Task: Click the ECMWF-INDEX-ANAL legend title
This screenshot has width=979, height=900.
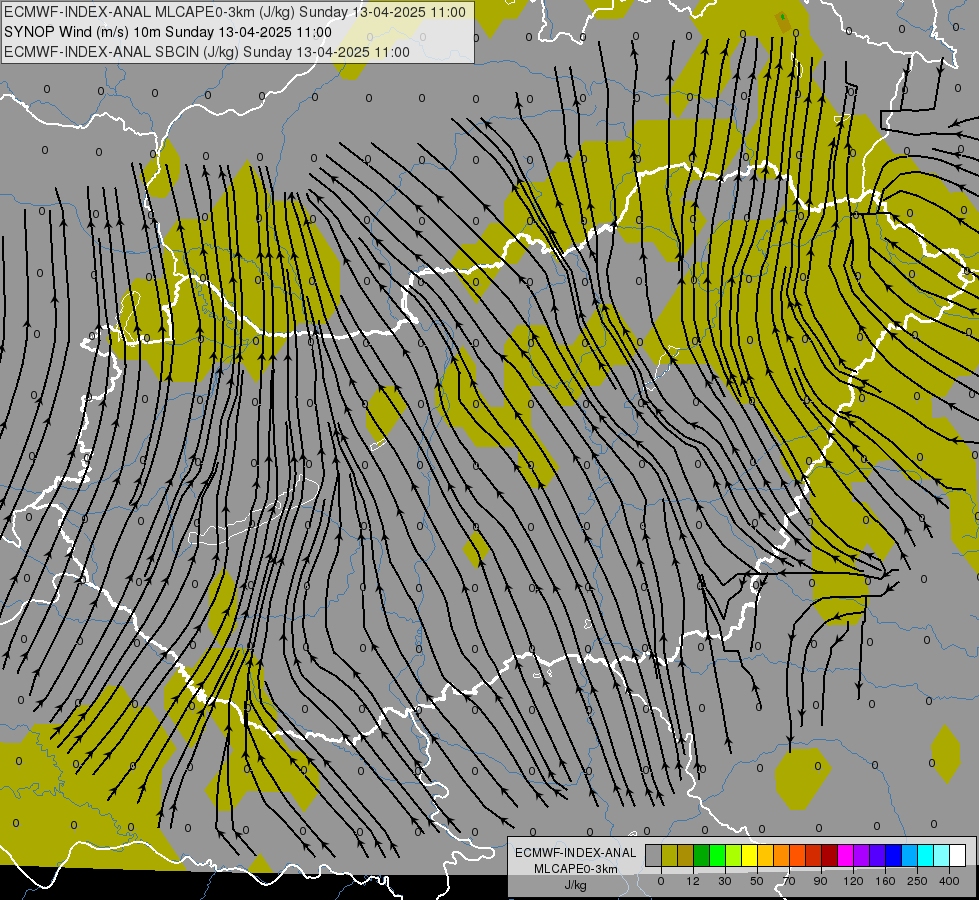Action: click(576, 853)
